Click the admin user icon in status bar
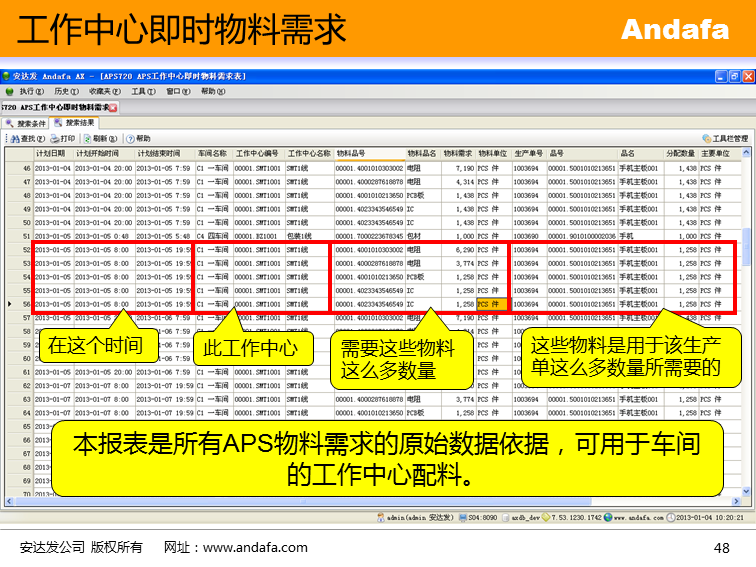Image resolution: width=756 pixels, height=567 pixels. coord(383,517)
